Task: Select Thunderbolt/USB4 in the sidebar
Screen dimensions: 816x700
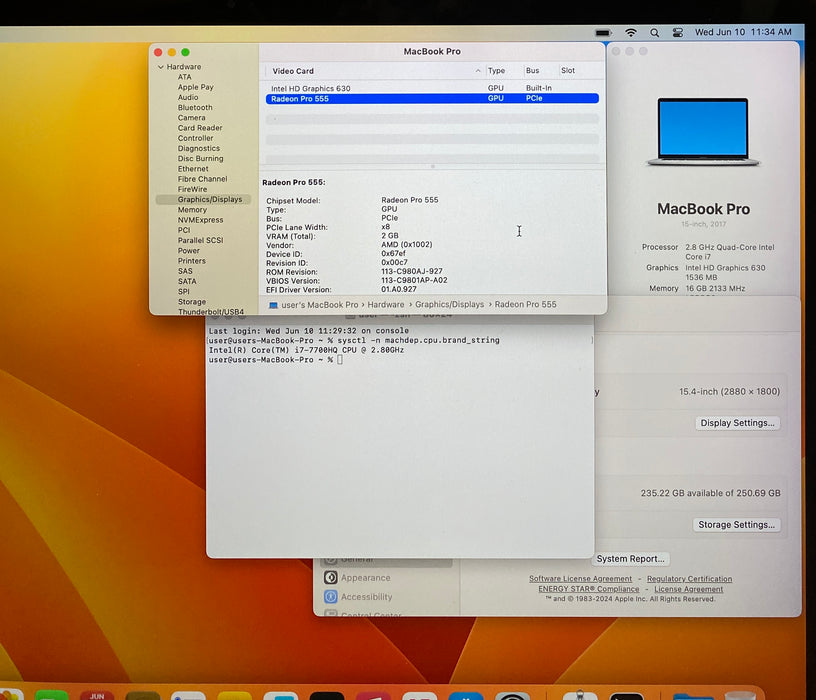Action: pyautogui.click(x=211, y=311)
